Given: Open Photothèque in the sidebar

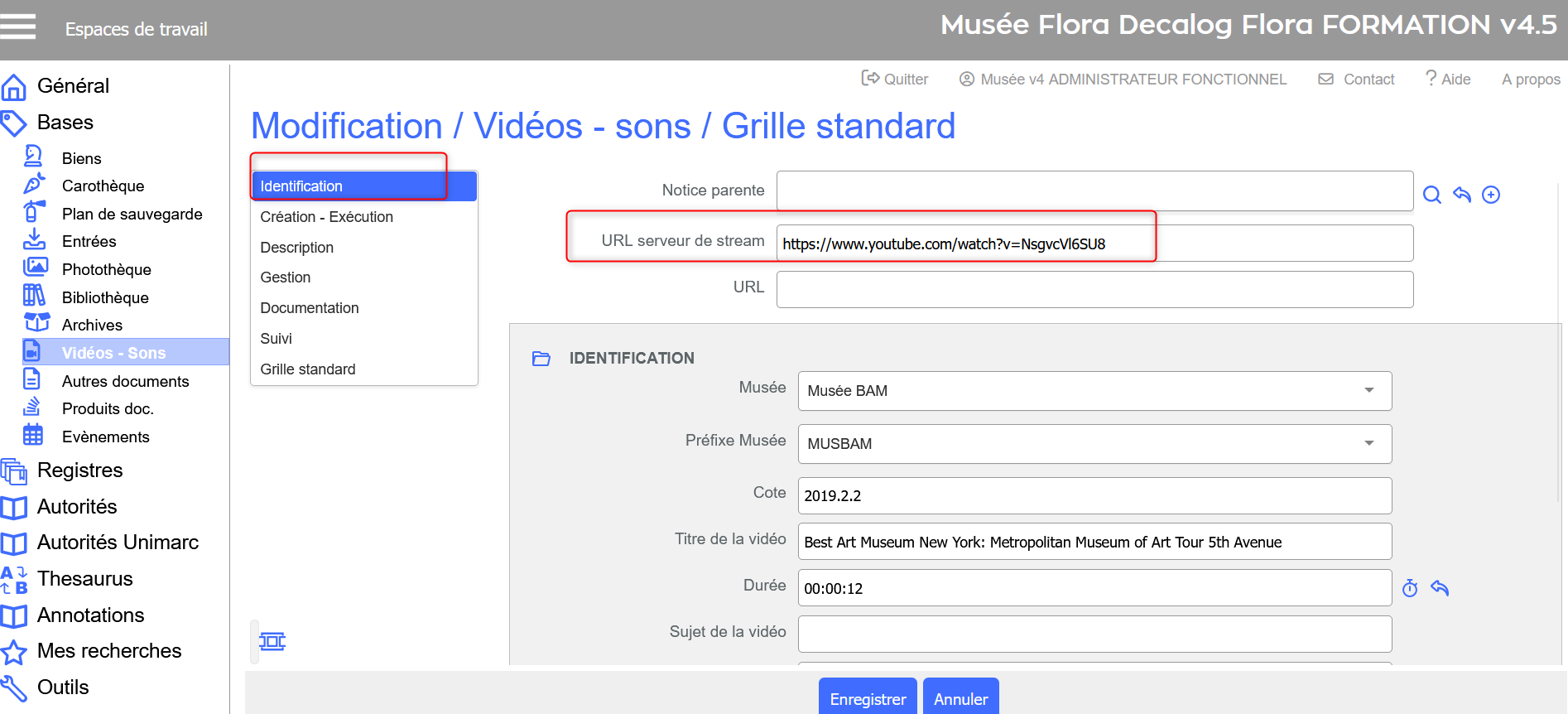Looking at the screenshot, I should click(106, 269).
